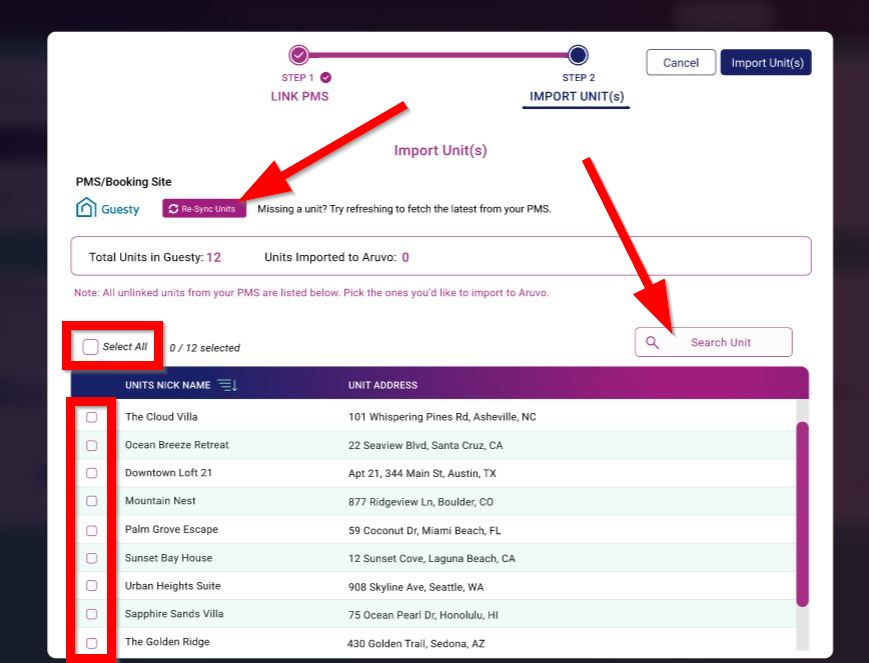Click address 75 Ocean Pearl Dr, Honolulu
869x663 pixels.
pos(423,615)
